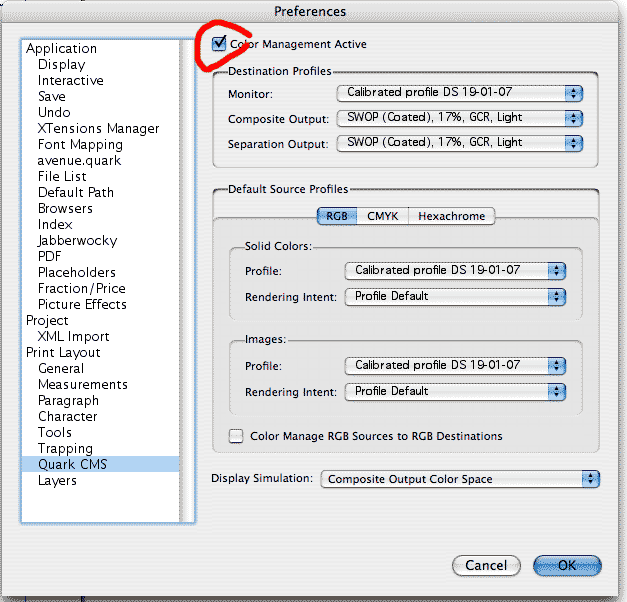The width and height of the screenshot is (627, 602).
Task: Select Layers preferences
Action: tap(101, 480)
